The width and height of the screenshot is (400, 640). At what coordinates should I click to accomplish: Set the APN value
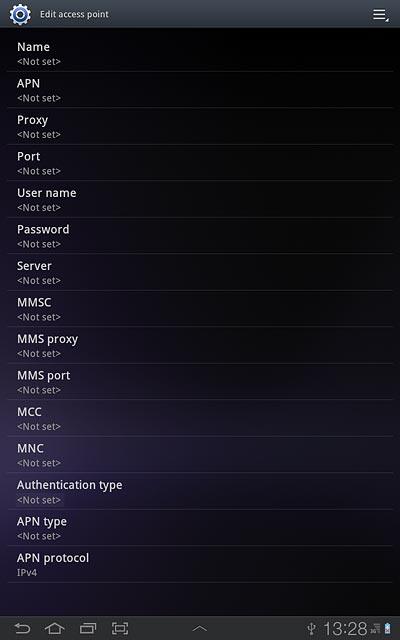[x=200, y=90]
